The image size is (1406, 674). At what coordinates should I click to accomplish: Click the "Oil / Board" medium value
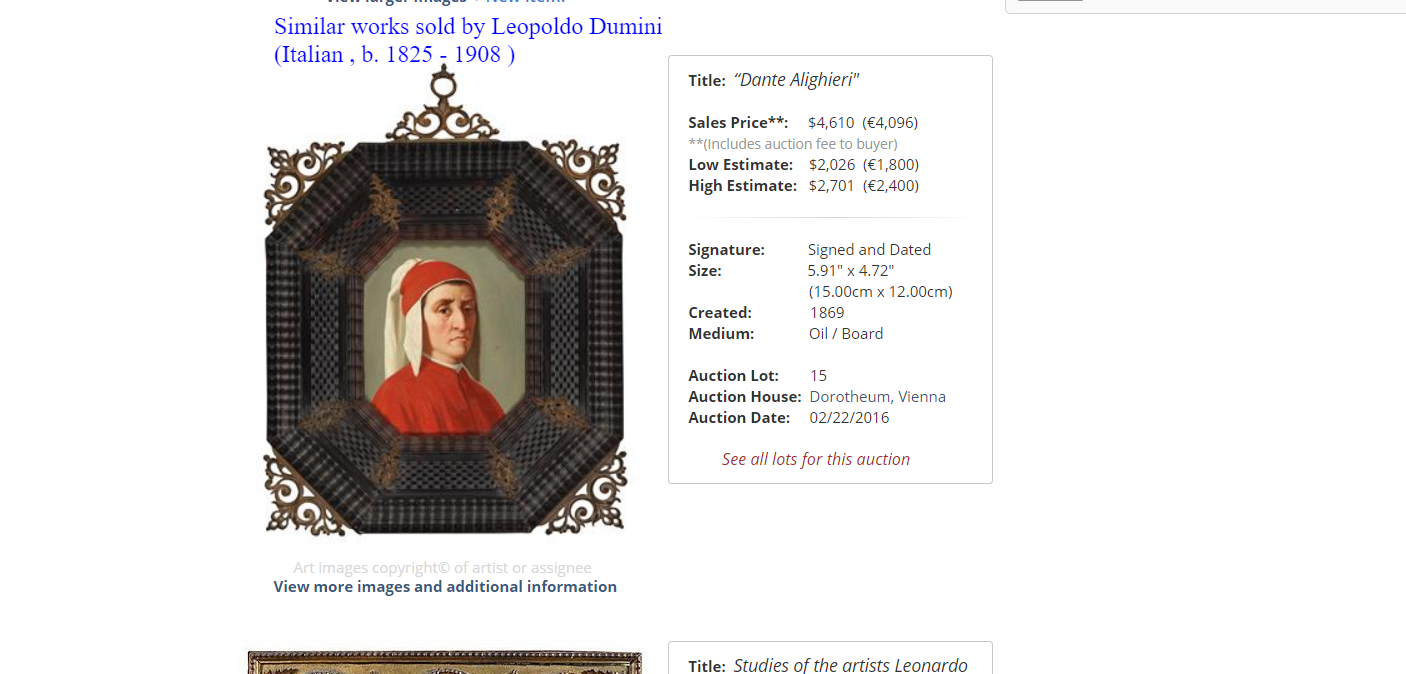(x=846, y=334)
